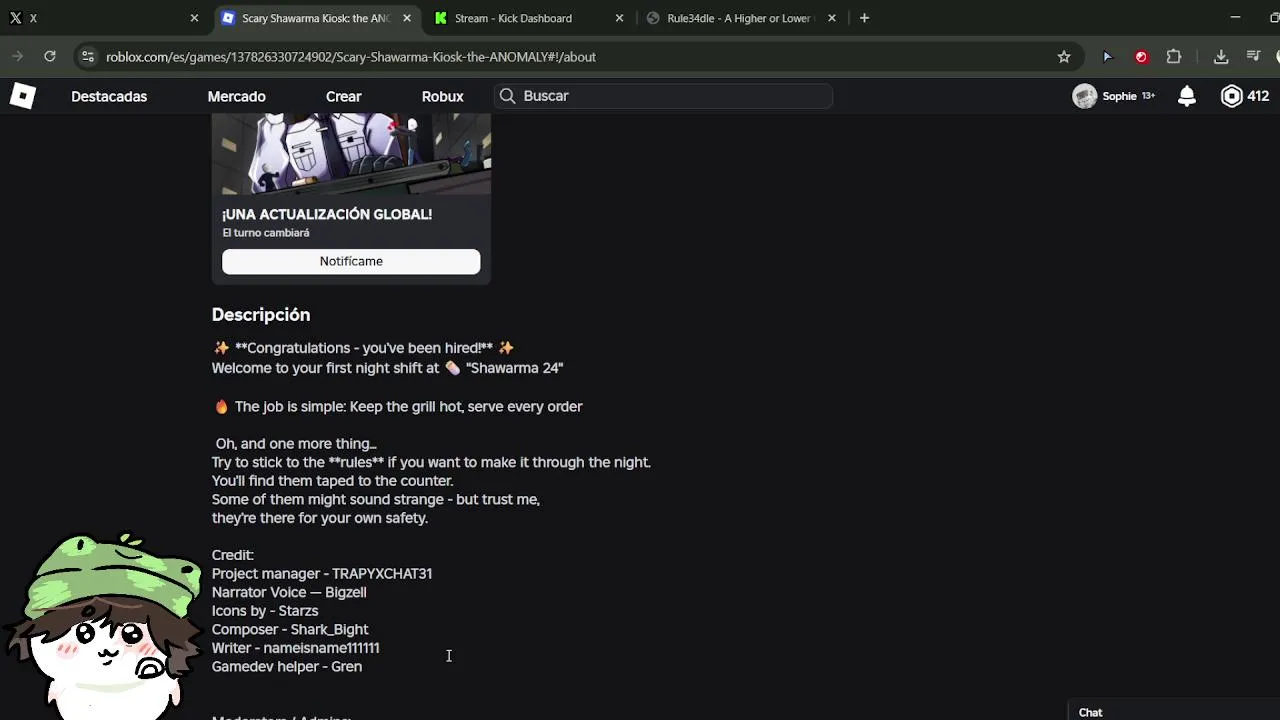Open the Robux balance icon
Viewport: 1280px width, 720px height.
pos(1232,96)
